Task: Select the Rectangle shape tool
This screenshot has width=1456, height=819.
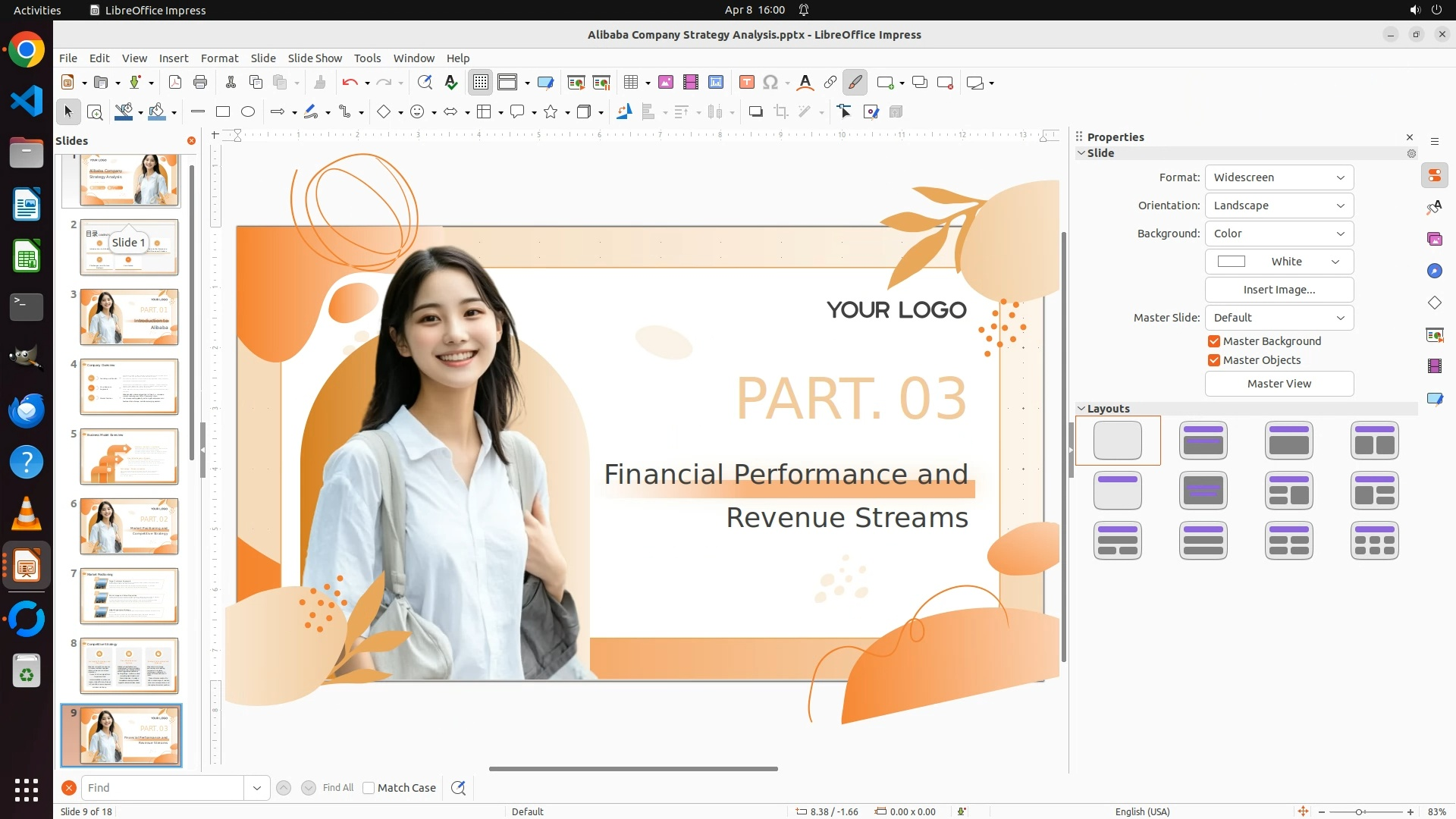Action: tap(223, 112)
